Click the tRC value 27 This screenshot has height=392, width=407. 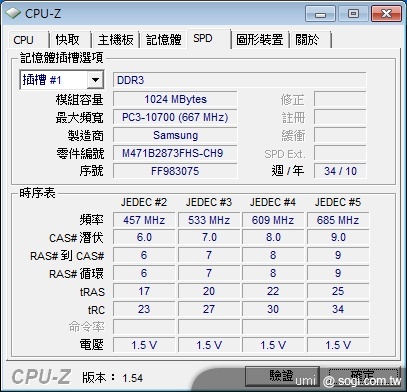click(209, 309)
